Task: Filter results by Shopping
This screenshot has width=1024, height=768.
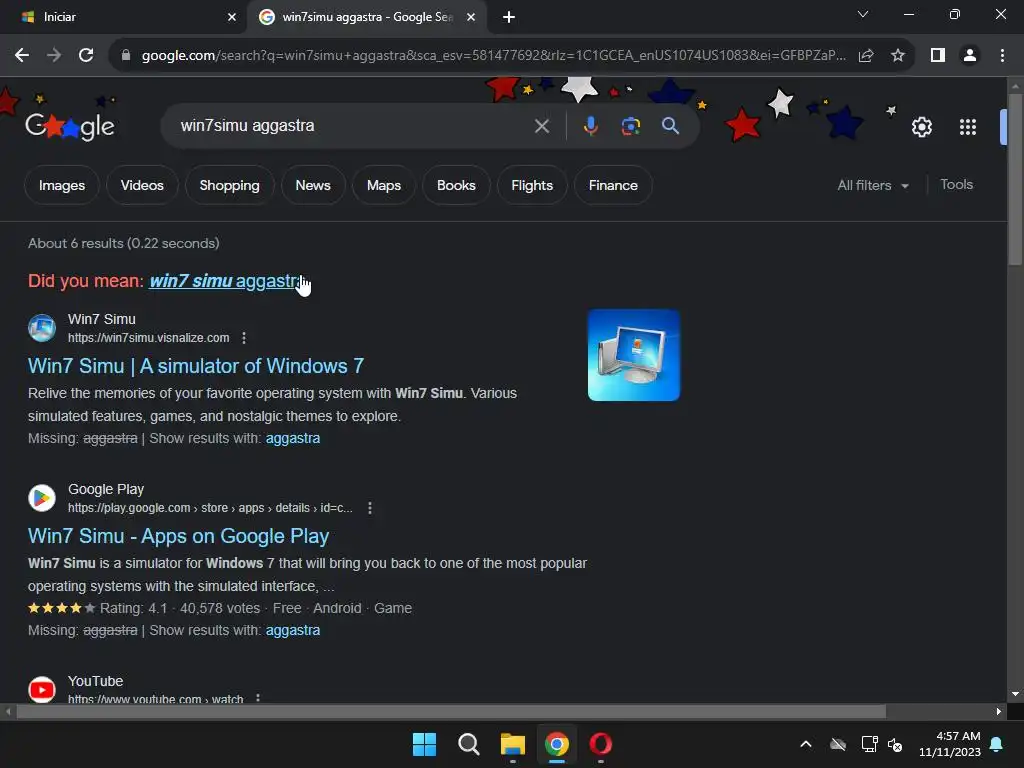Action: (229, 185)
